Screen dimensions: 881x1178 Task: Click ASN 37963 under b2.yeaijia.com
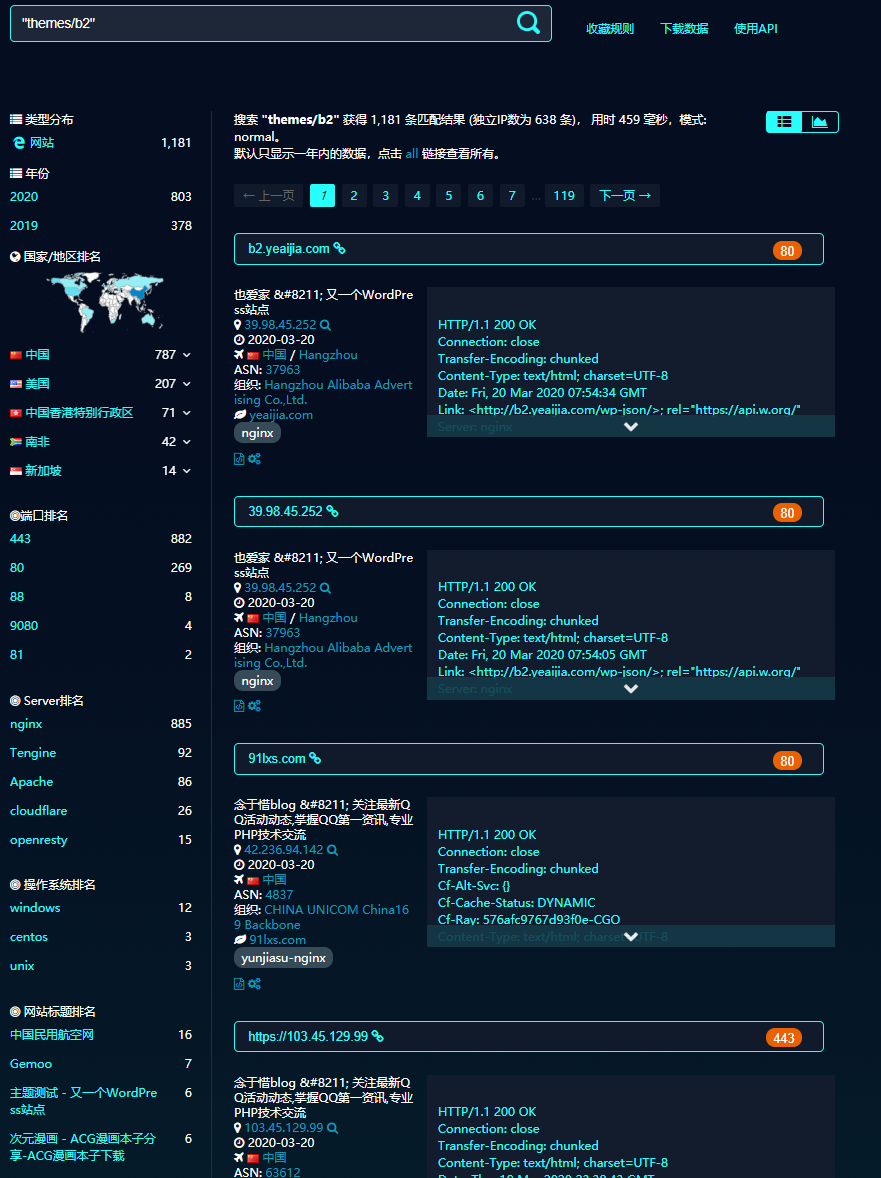(x=282, y=370)
